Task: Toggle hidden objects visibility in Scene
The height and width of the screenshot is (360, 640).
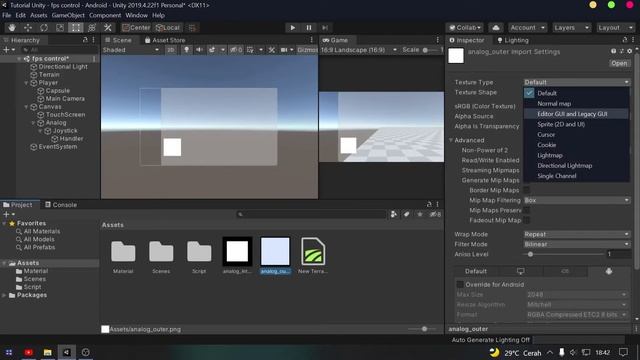Action: pos(236,50)
